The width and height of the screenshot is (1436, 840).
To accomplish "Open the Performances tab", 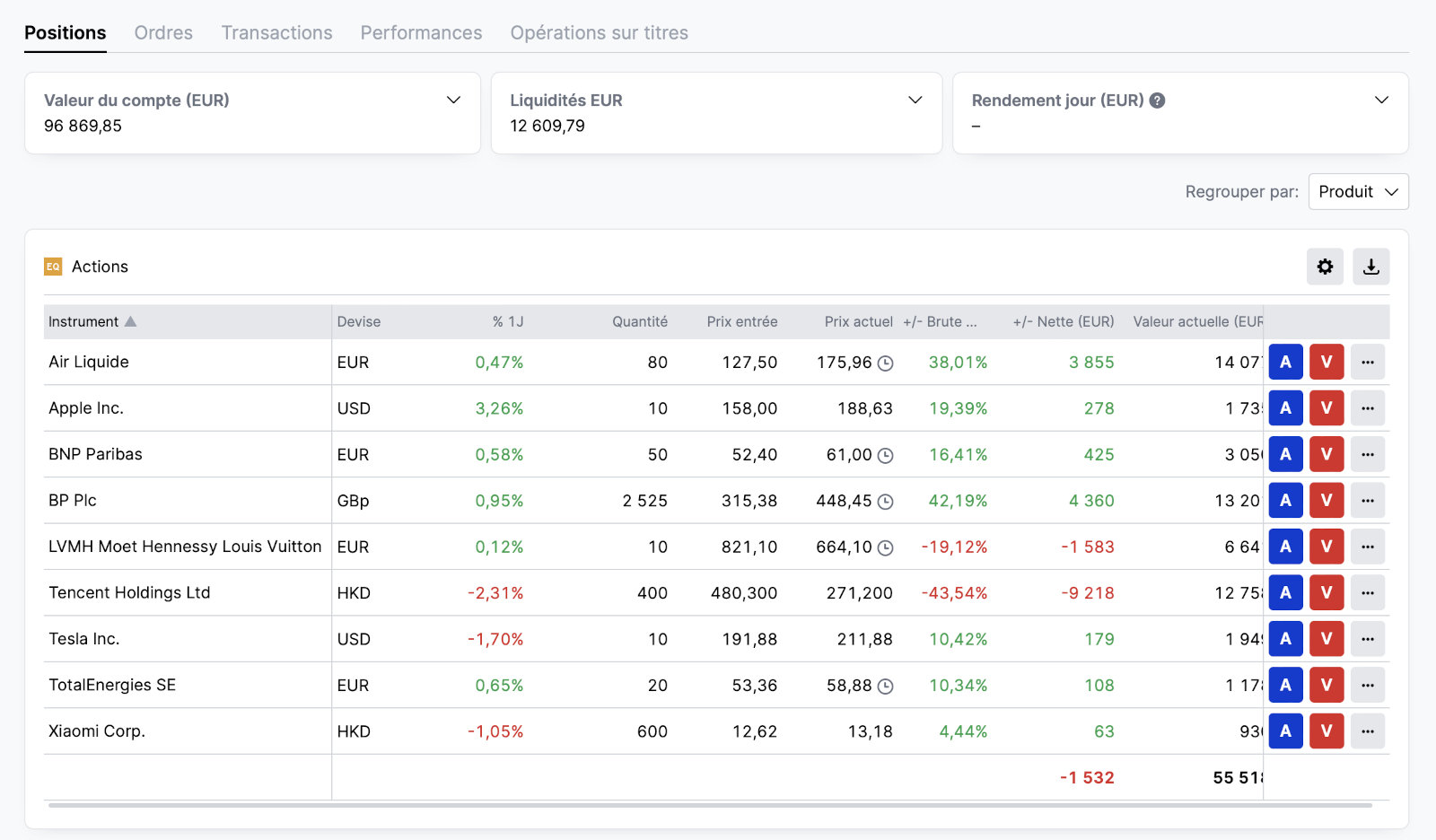I will [421, 33].
